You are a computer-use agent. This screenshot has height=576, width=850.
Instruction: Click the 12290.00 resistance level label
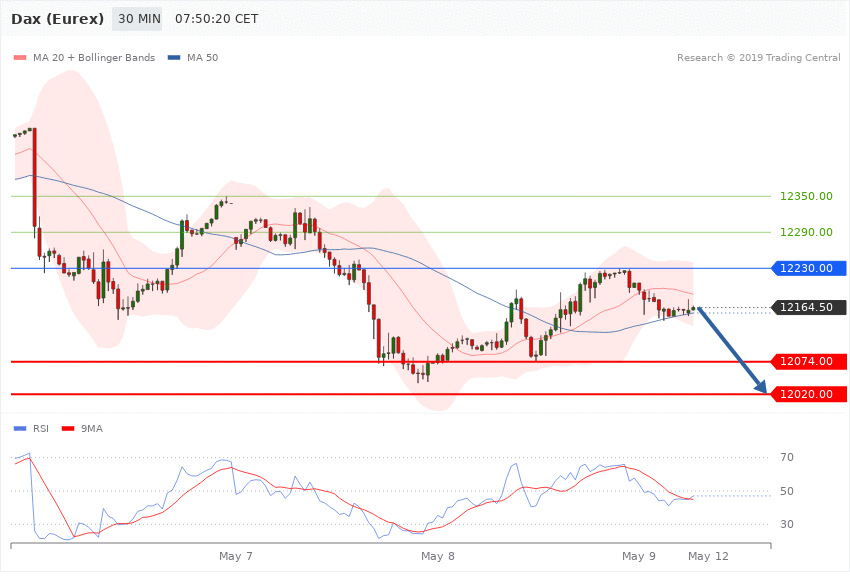(x=806, y=232)
